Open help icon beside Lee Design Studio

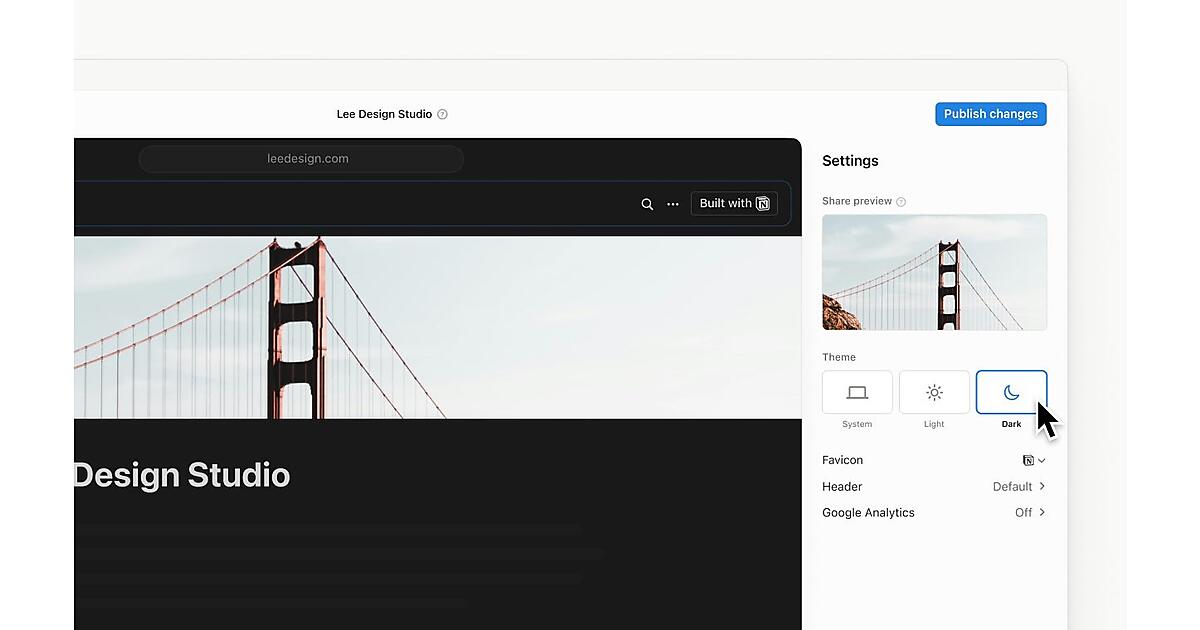tap(443, 114)
